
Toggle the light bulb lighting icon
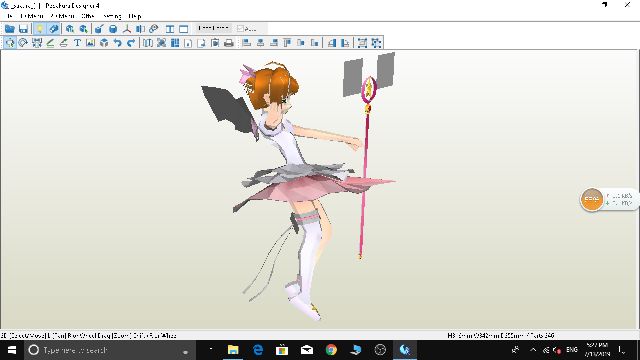[x=40, y=29]
